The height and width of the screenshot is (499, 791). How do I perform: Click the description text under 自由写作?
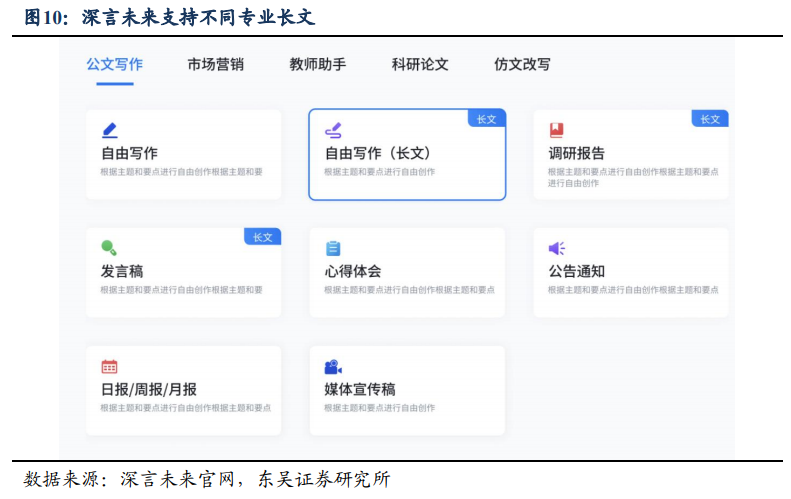pos(182,172)
